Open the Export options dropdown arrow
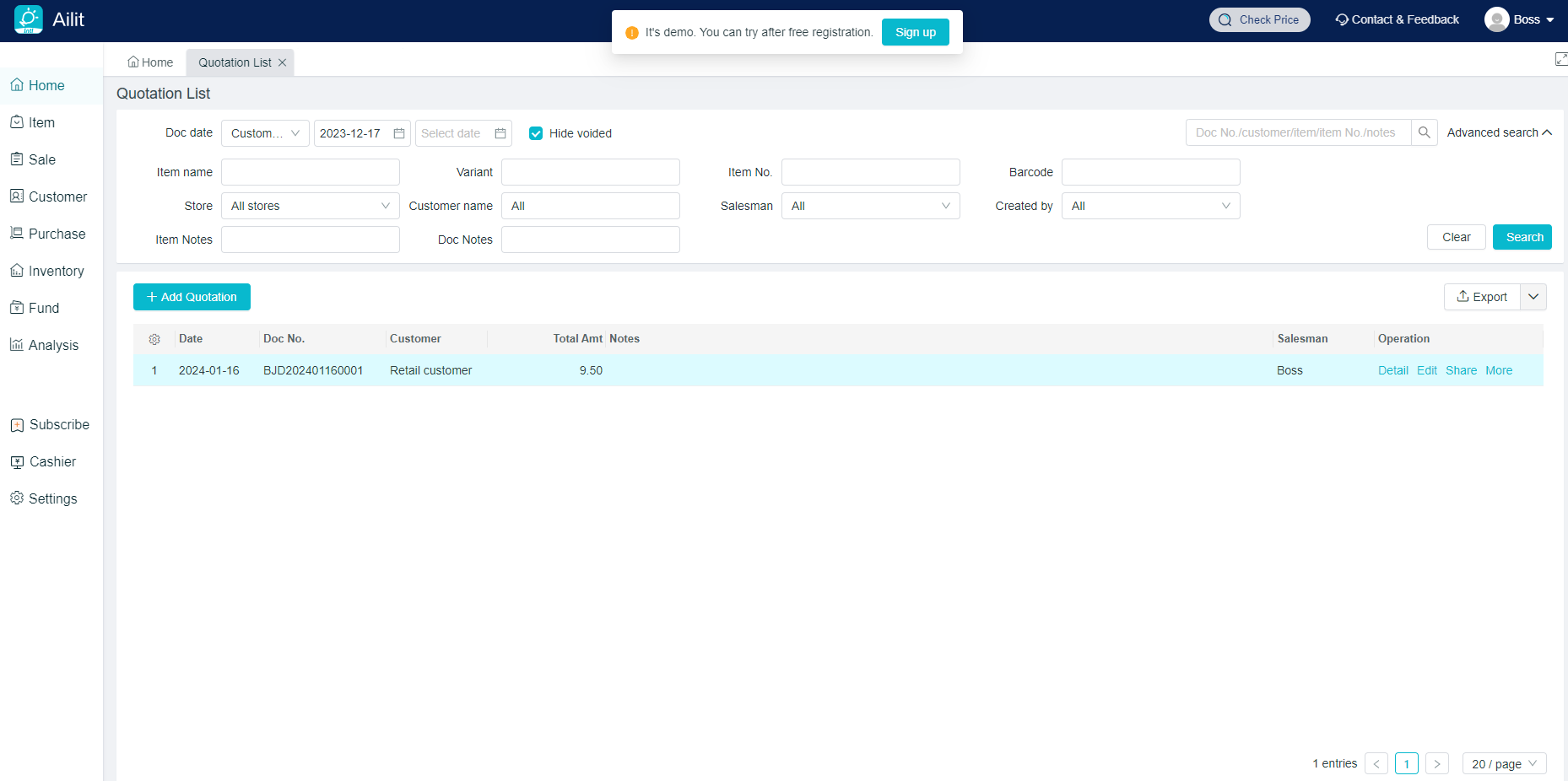 [x=1533, y=297]
